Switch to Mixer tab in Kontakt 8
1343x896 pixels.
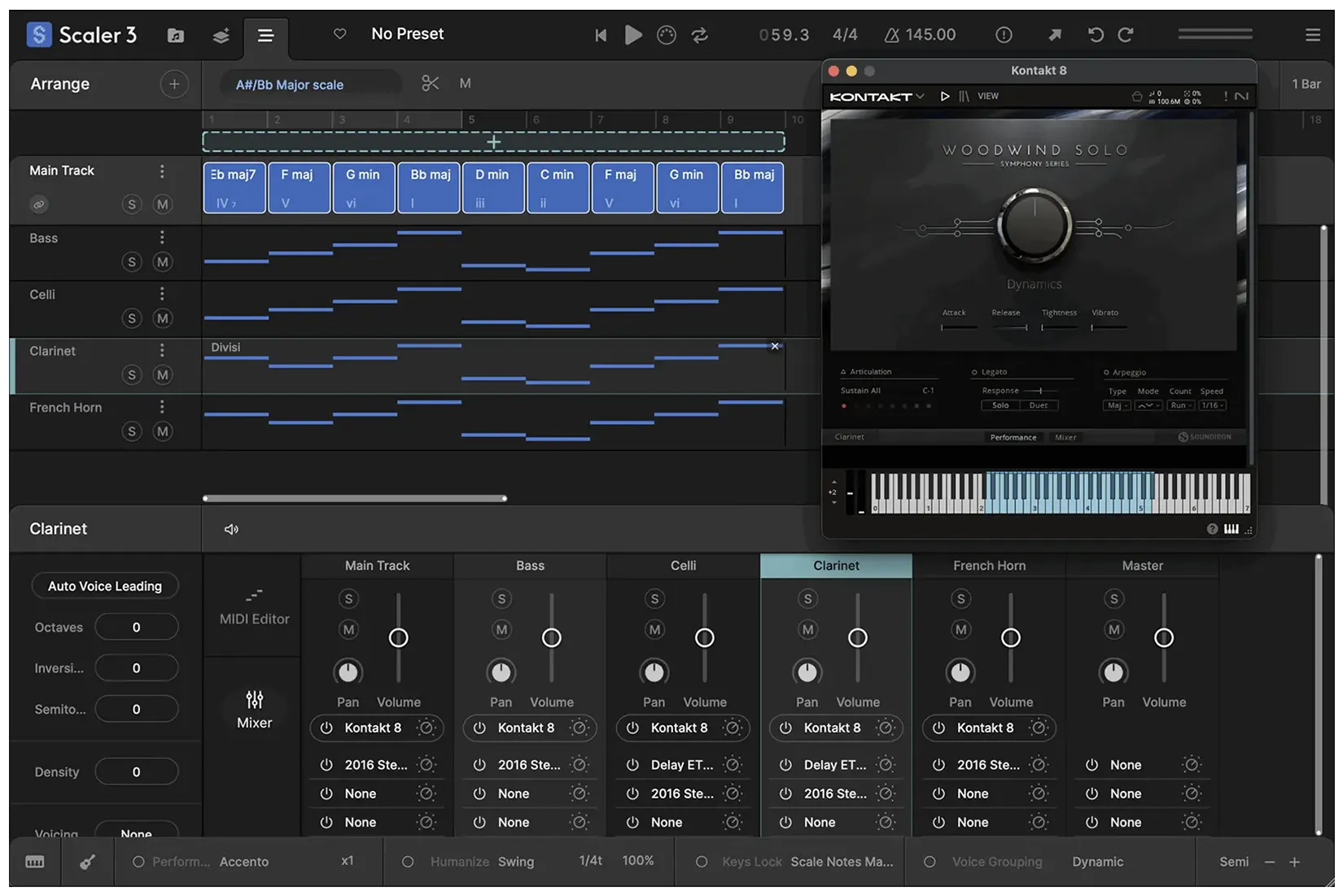(1065, 438)
